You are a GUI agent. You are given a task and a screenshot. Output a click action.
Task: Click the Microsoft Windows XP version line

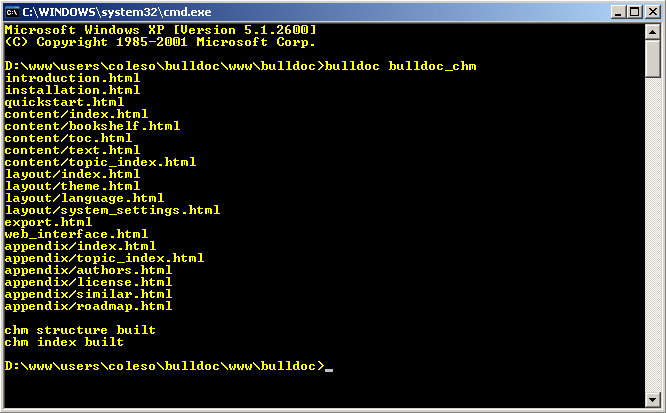[x=161, y=30]
